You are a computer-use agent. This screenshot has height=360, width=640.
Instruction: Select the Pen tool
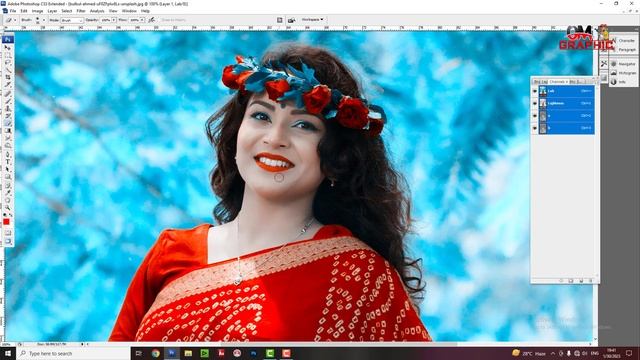click(x=7, y=155)
